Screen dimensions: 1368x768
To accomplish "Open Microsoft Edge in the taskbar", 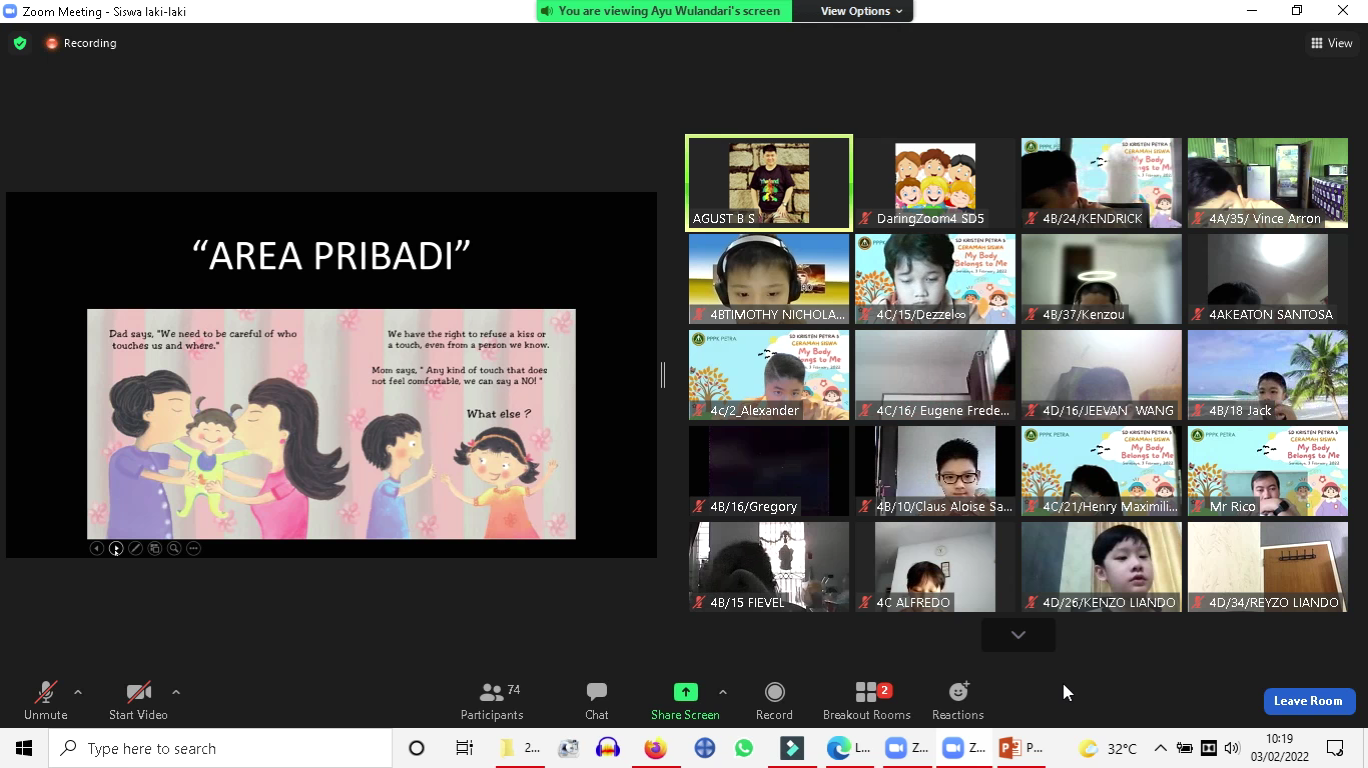I will [x=848, y=748].
